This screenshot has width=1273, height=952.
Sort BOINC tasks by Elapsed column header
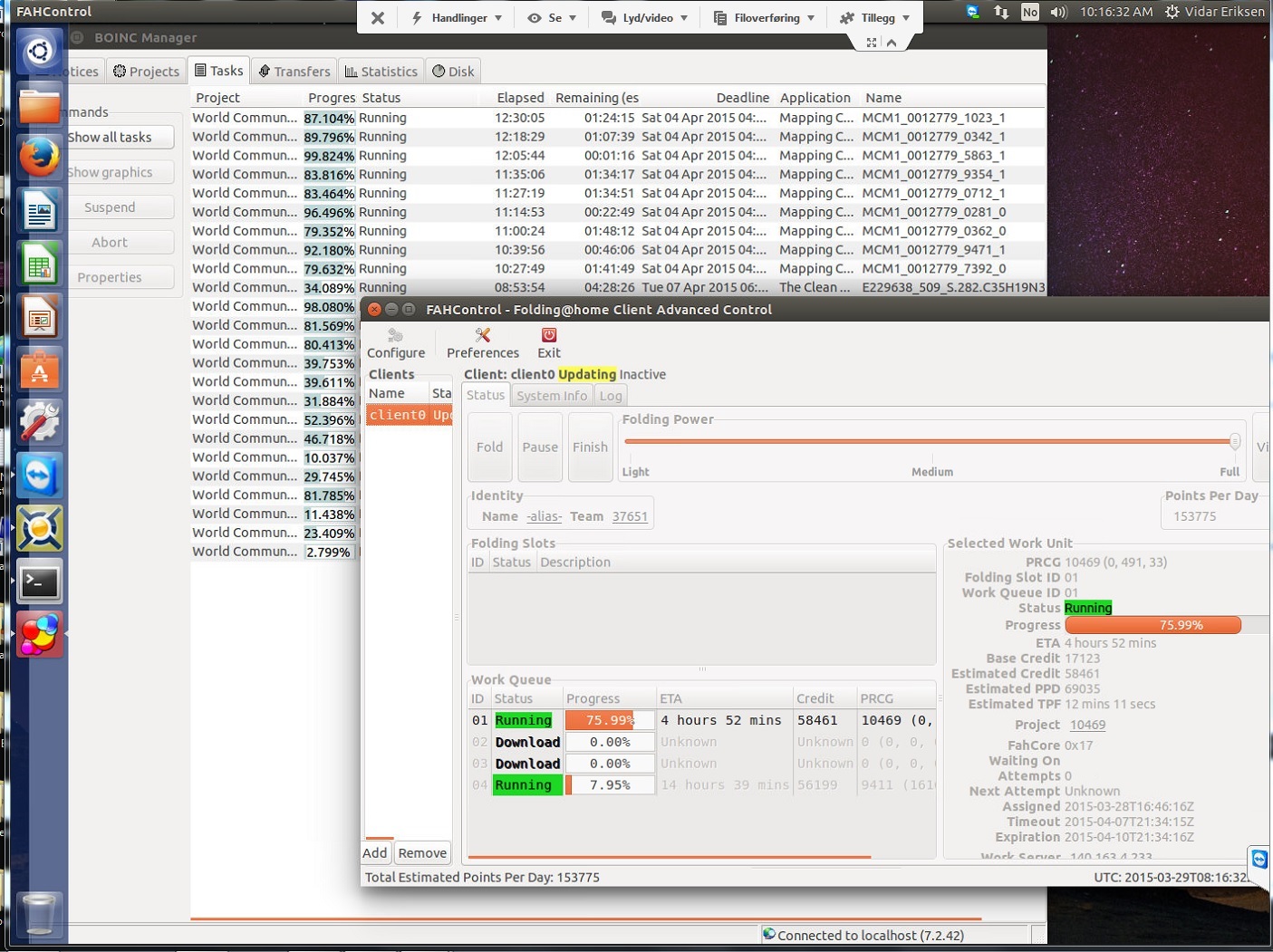pos(520,98)
